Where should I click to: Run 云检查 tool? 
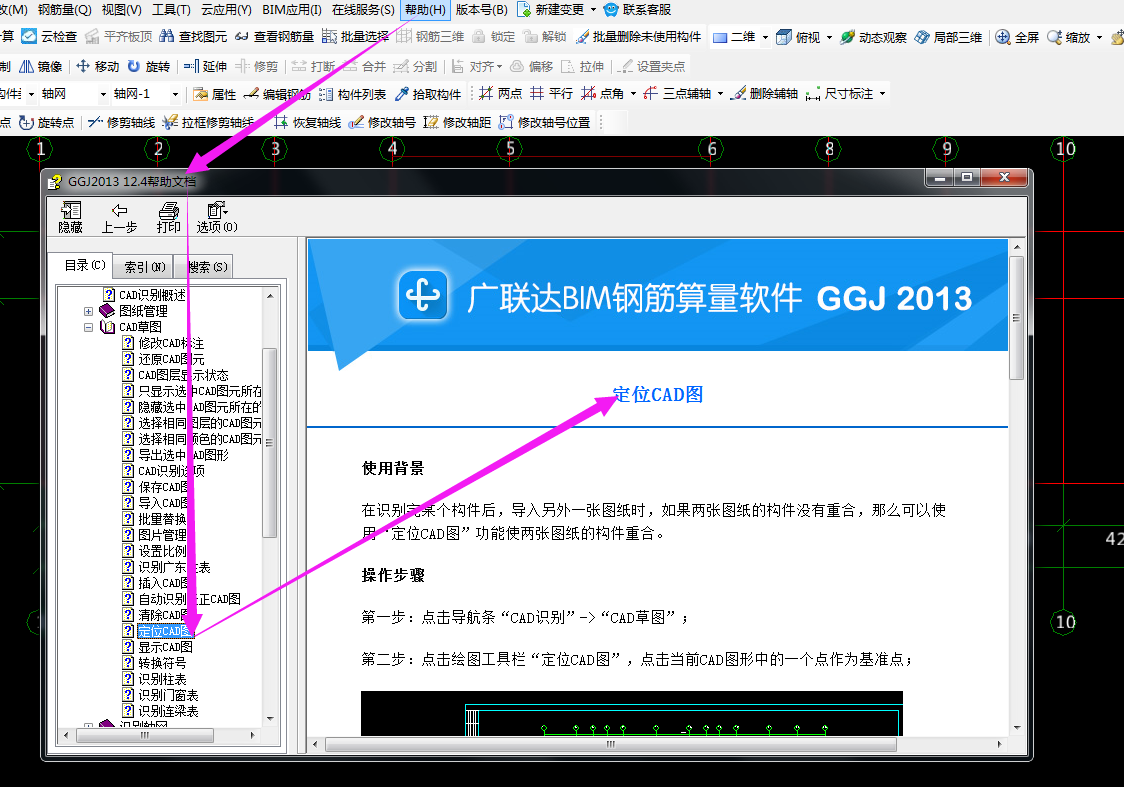[x=49, y=37]
